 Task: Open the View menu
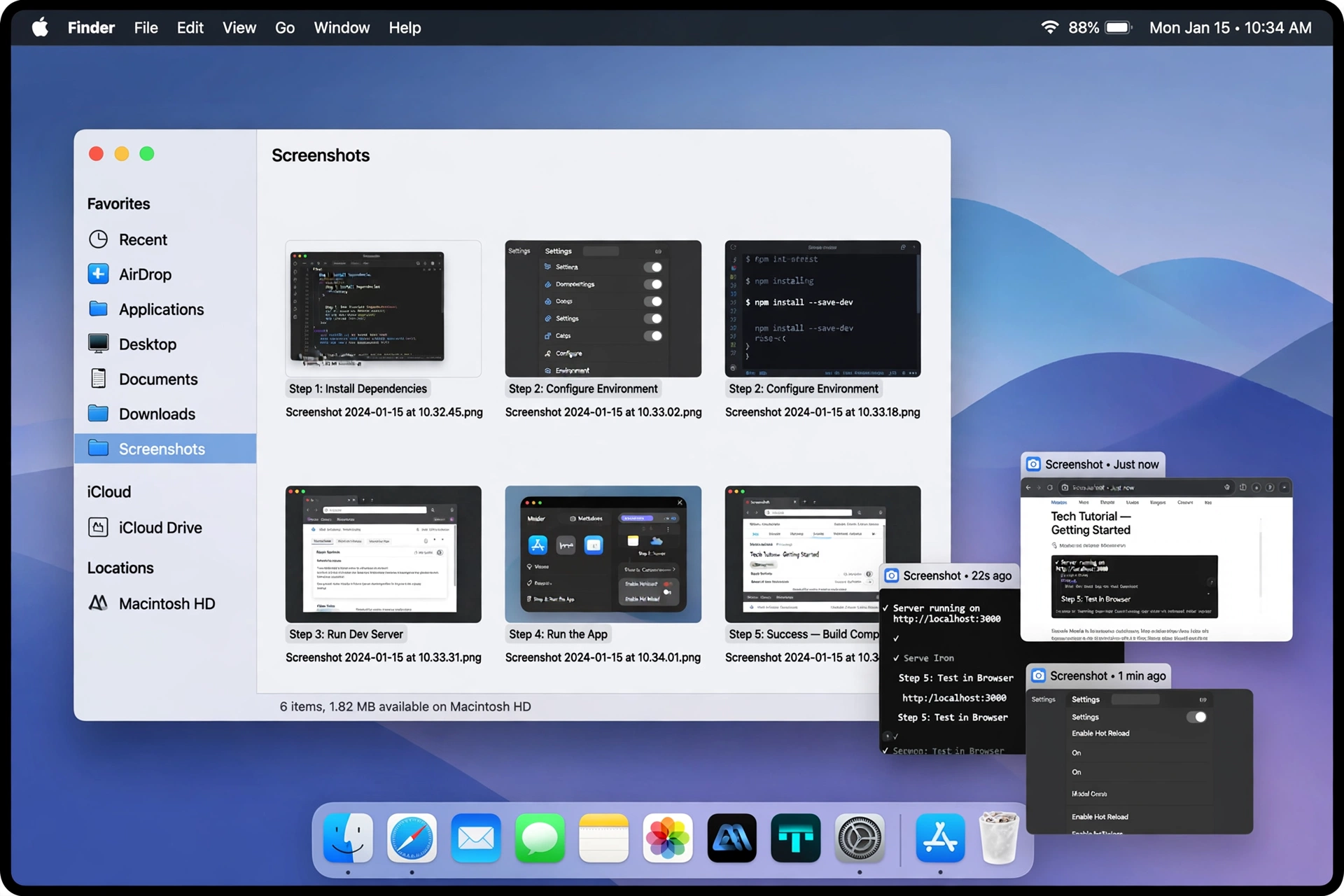[x=239, y=28]
